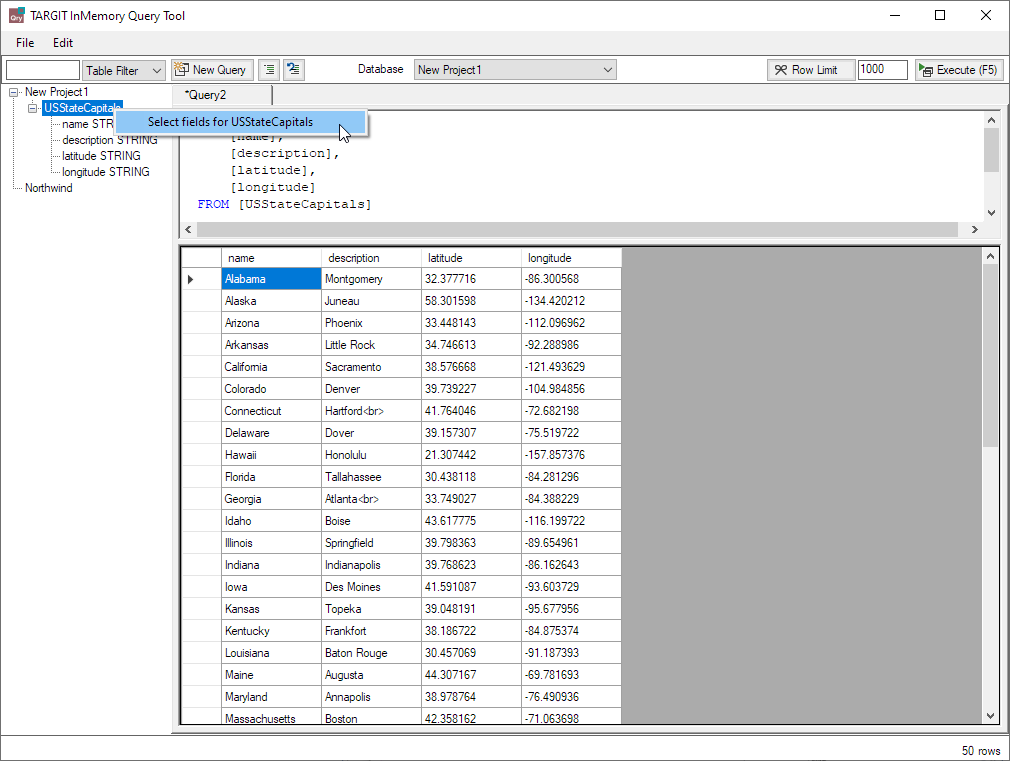Click the Frankfort cell
Image resolution: width=1010 pixels, height=761 pixels.
(x=371, y=631)
